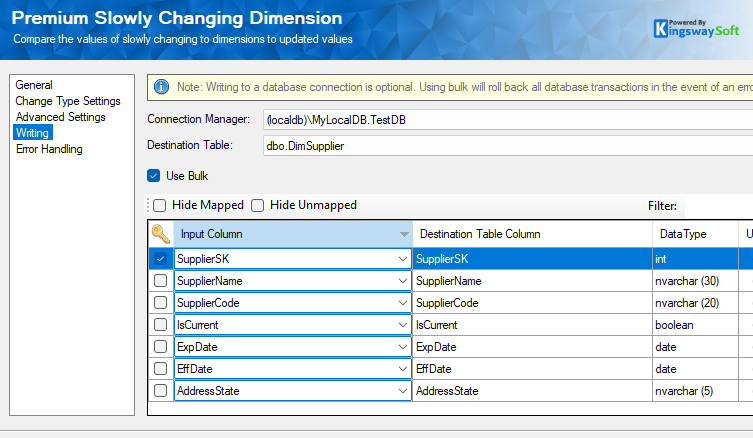Click the KingswaySoft logo

tap(696, 25)
